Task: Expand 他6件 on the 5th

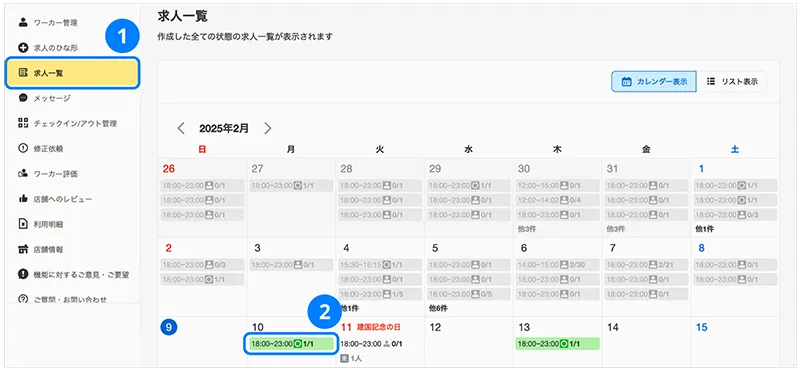Action: coord(438,309)
